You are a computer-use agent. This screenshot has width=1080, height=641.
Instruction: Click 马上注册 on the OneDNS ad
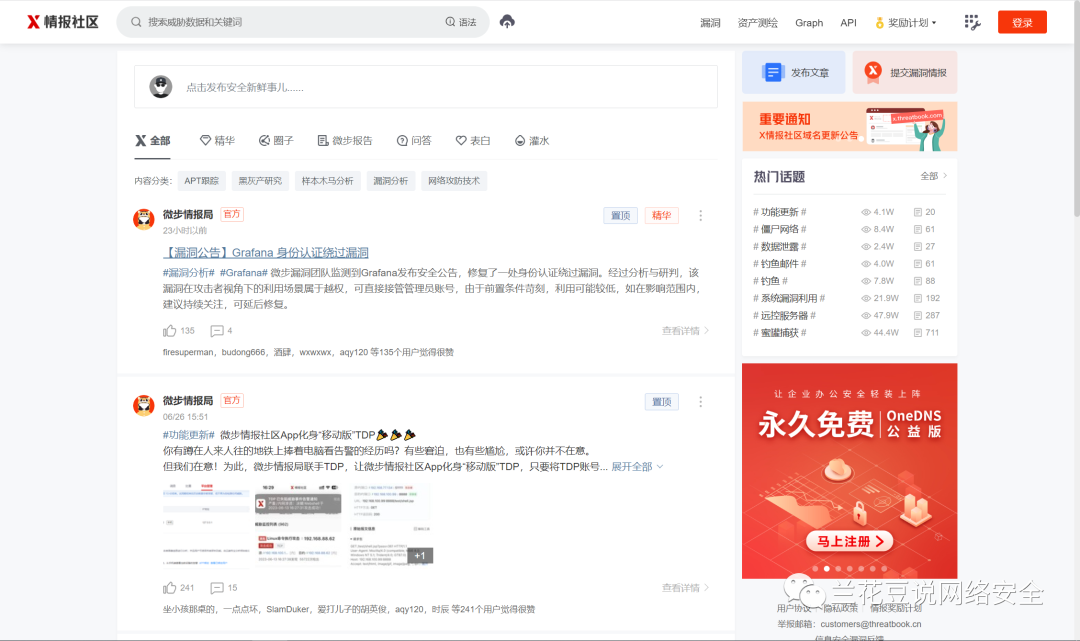(849, 541)
